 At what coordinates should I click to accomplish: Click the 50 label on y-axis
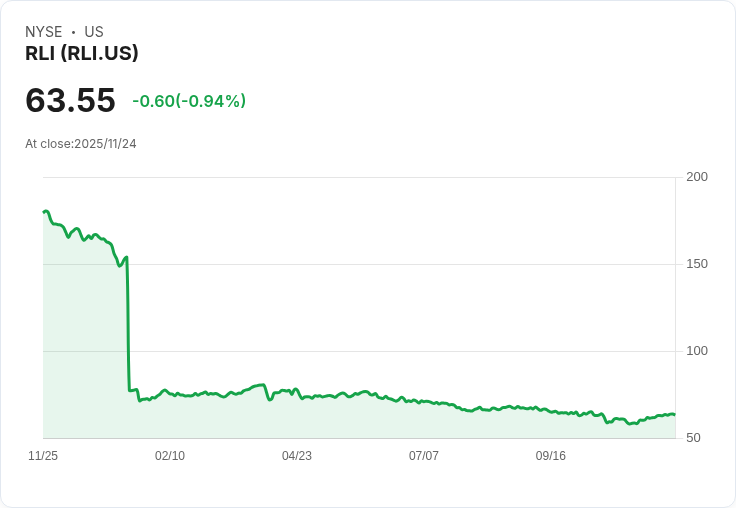click(x=693, y=438)
